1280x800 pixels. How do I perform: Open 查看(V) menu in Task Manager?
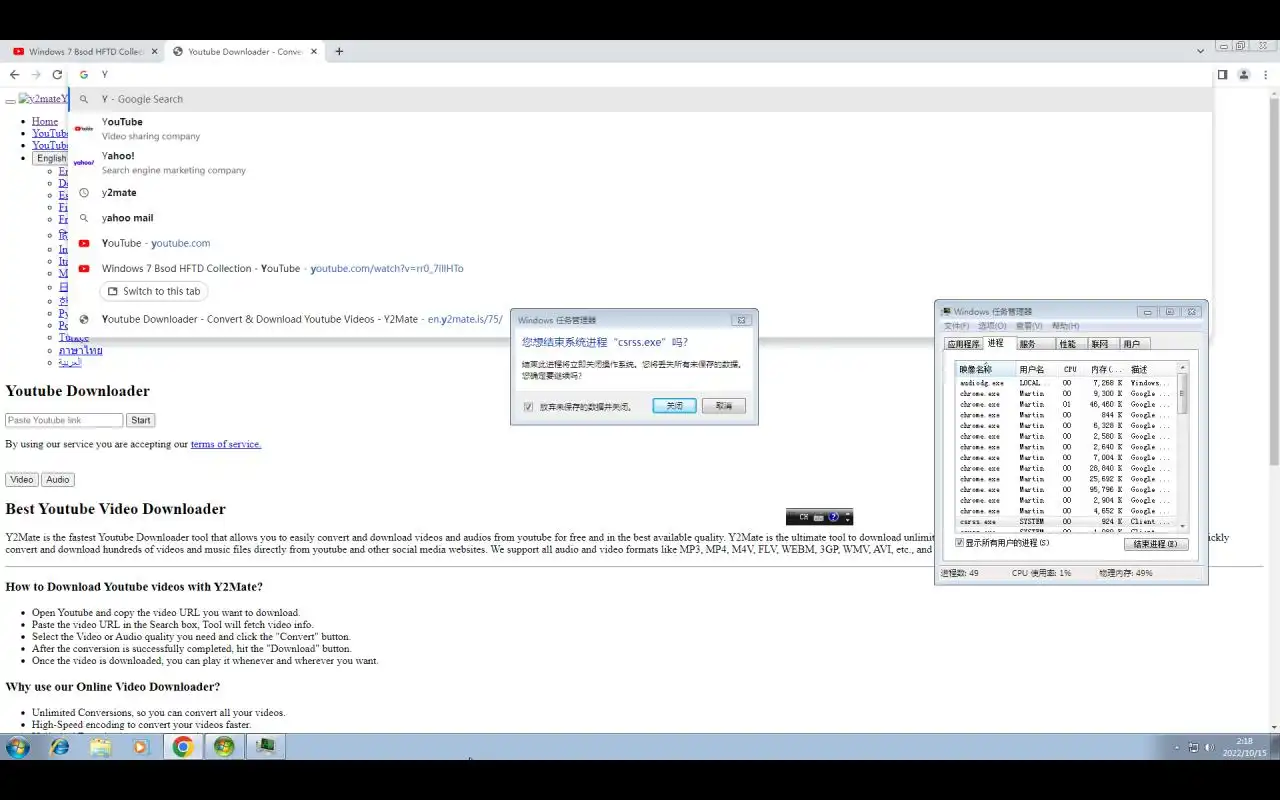(1029, 326)
